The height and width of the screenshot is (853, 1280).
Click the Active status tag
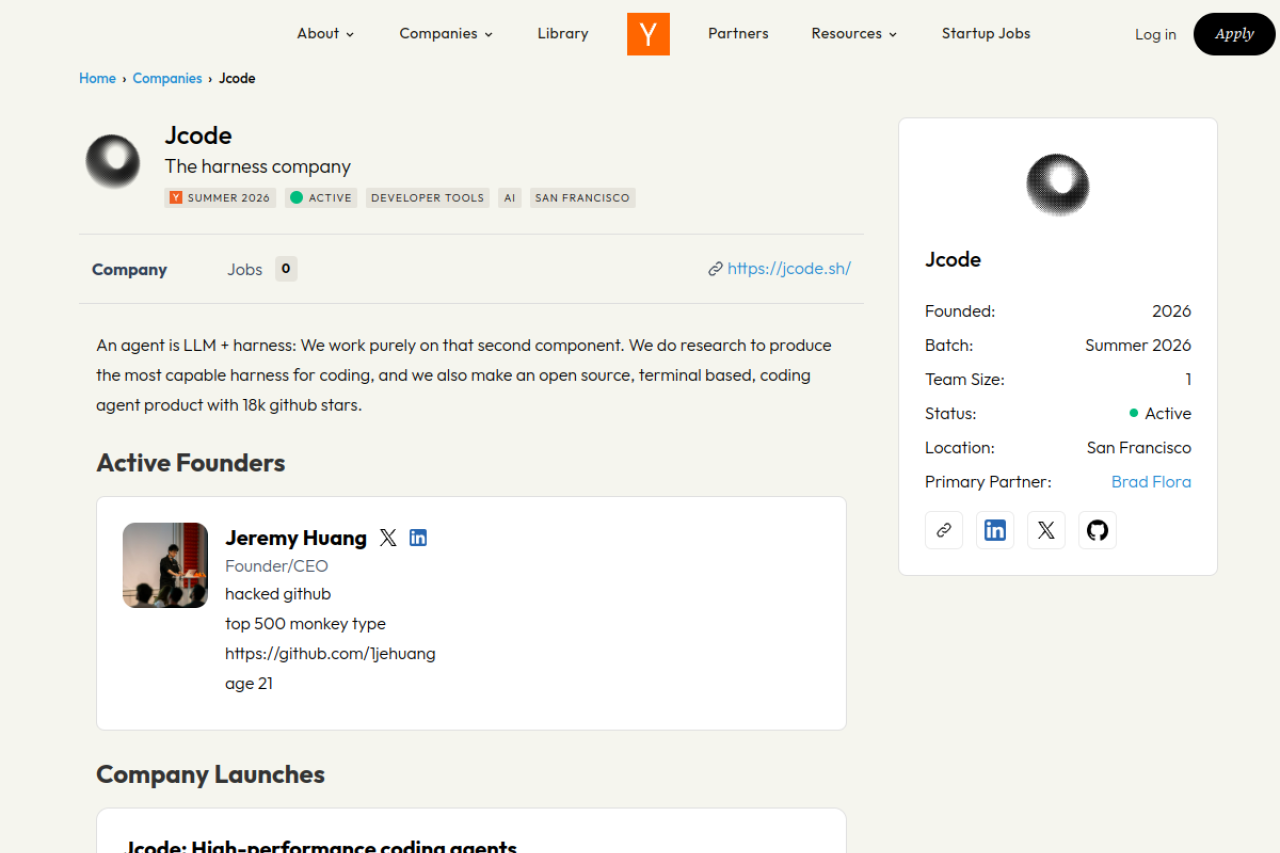point(321,198)
